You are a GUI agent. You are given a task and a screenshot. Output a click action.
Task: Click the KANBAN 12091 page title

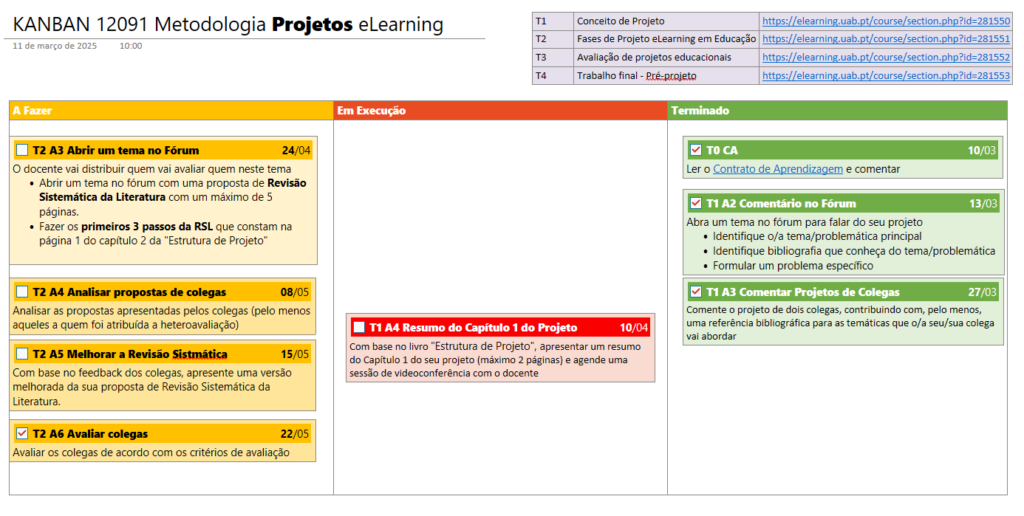click(x=228, y=24)
